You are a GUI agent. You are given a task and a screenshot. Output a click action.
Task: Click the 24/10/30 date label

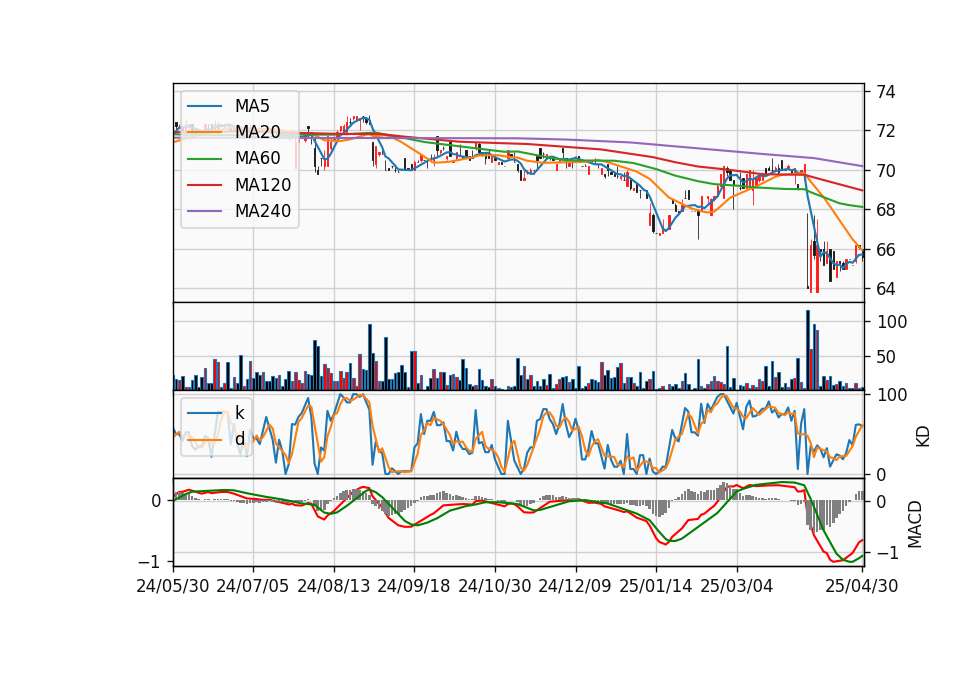point(495,586)
